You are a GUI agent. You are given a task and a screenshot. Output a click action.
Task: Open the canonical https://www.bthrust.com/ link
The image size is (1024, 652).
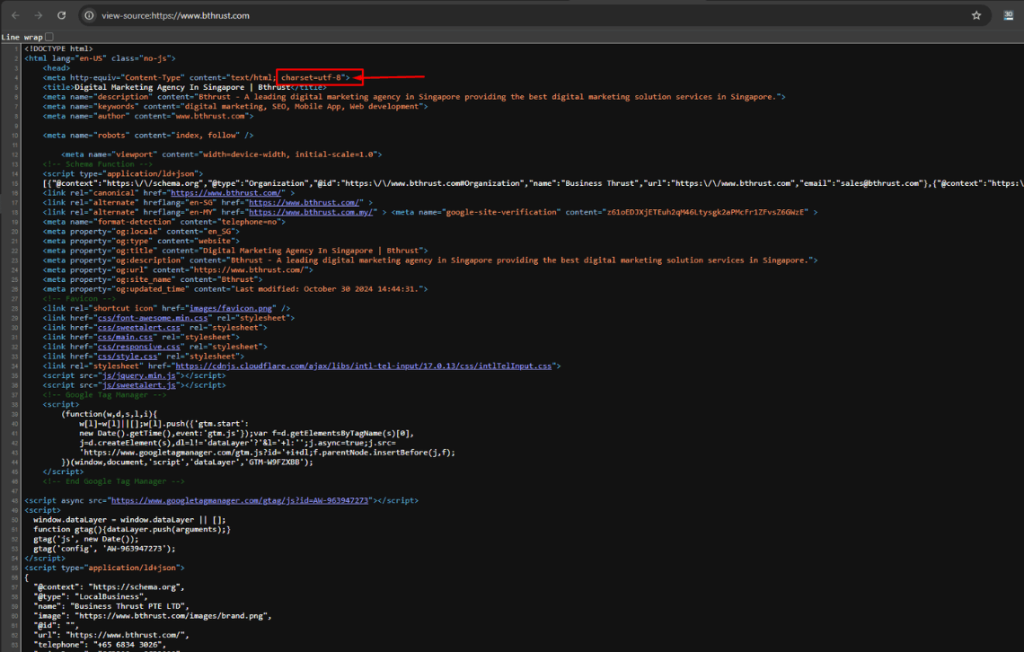tap(227, 193)
